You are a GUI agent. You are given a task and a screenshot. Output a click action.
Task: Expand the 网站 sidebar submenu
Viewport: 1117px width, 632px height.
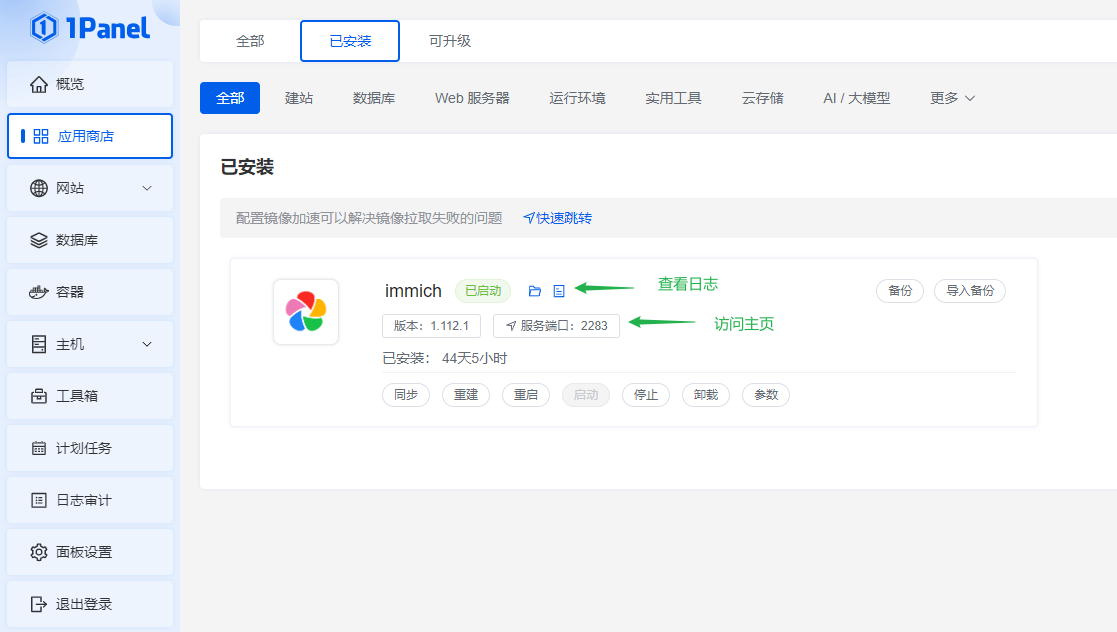90,188
